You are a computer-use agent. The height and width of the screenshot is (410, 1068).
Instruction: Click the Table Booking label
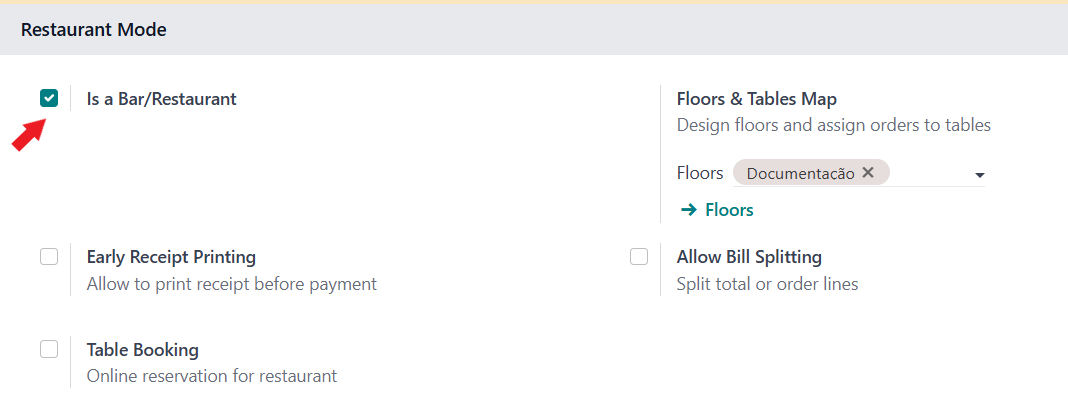(142, 350)
